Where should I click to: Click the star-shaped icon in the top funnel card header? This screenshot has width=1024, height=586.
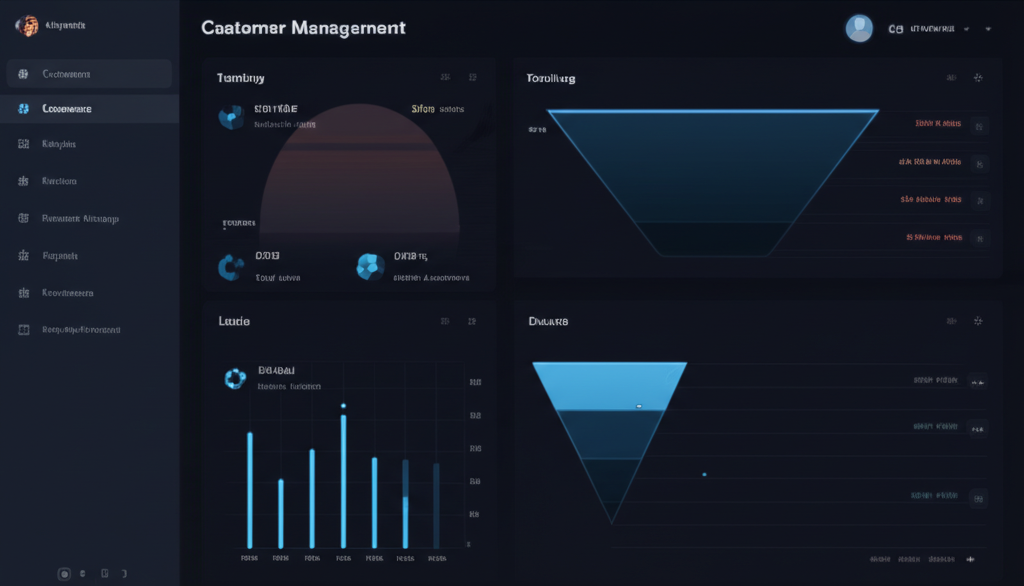(978, 78)
